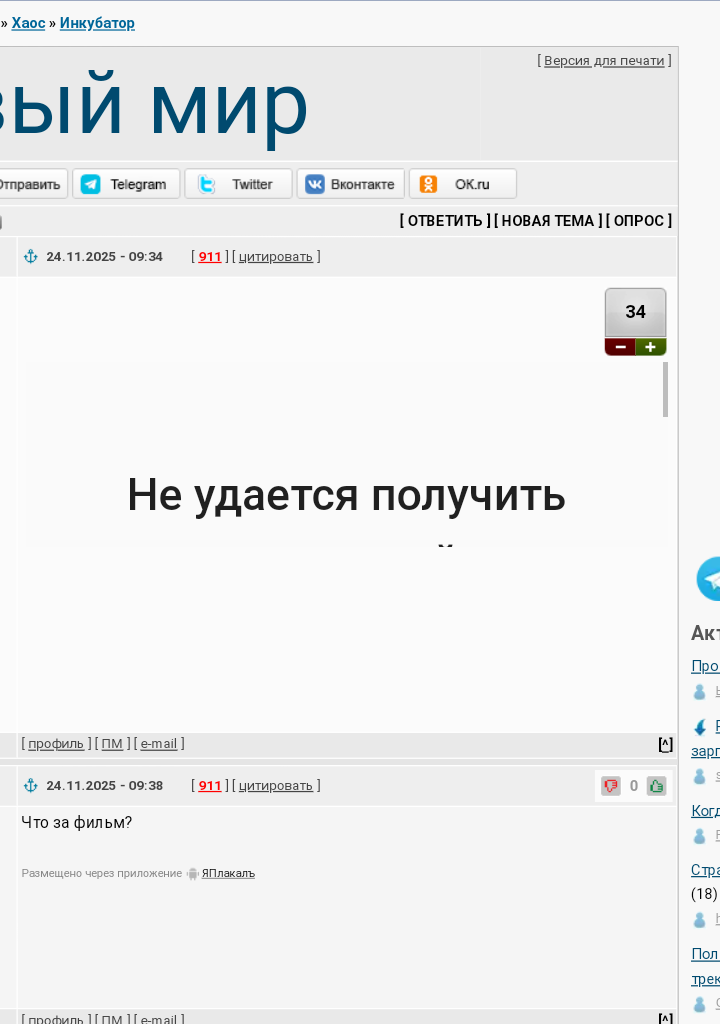Go to the Хаос breadcrumb section
This screenshot has height=1024, width=720.
[28, 23]
